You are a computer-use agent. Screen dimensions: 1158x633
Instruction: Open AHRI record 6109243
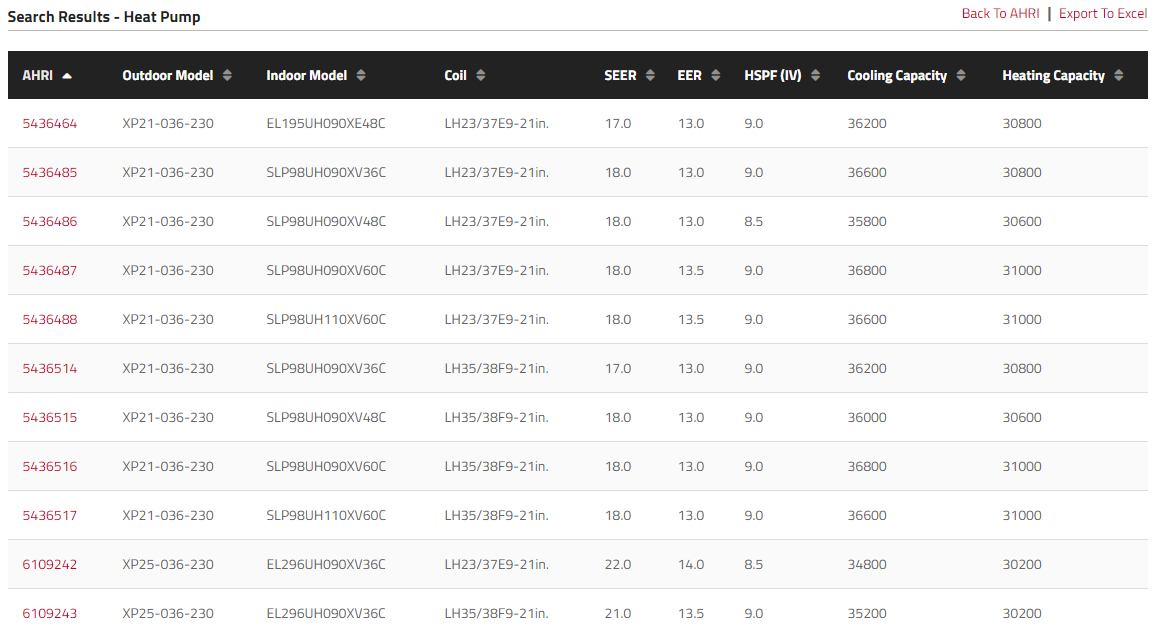pyautogui.click(x=49, y=613)
